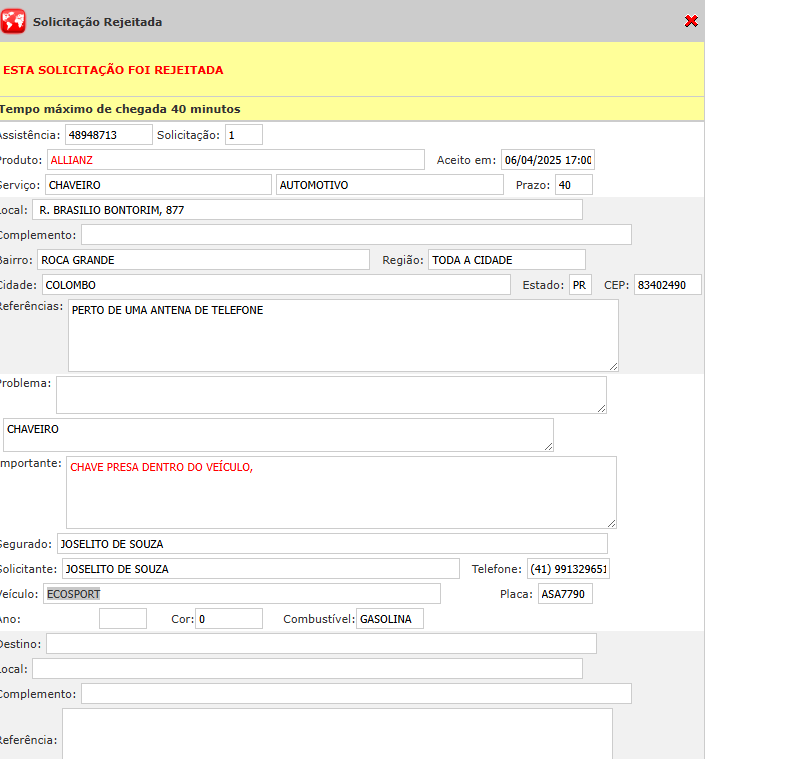Screen dimensions: 799x759
Task: Click the Produto field showing ALLIANZ
Action: pos(236,160)
